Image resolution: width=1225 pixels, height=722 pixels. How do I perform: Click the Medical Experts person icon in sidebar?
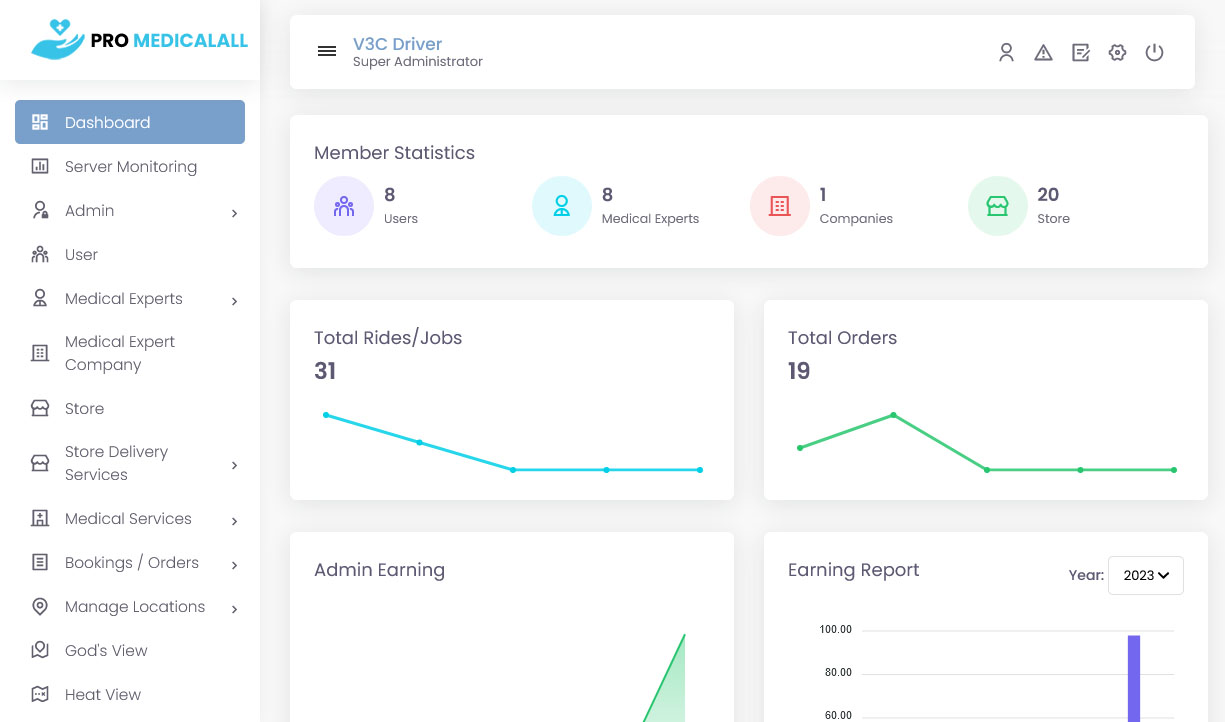pos(40,298)
